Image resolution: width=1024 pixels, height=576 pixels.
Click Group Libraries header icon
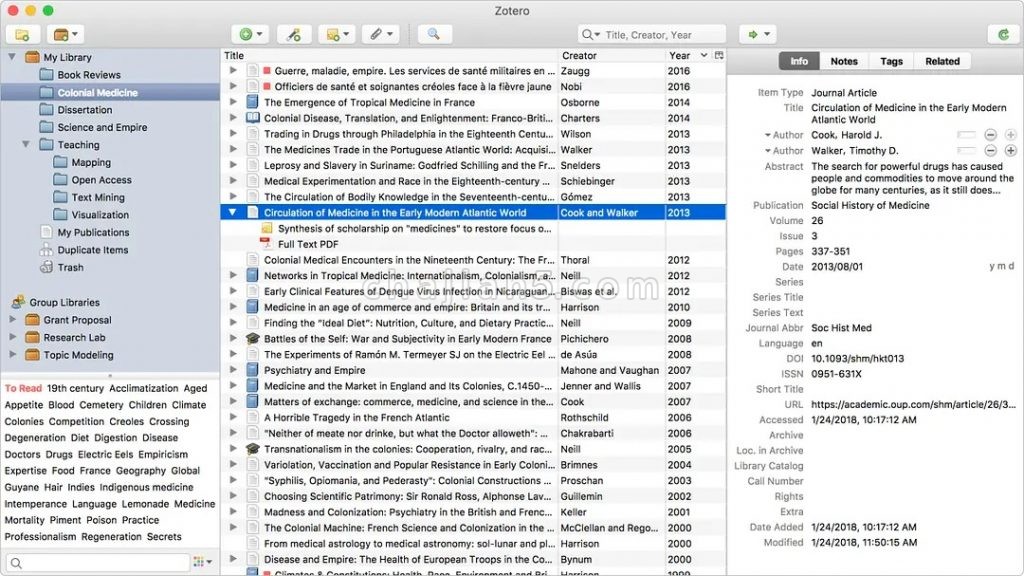tap(18, 302)
